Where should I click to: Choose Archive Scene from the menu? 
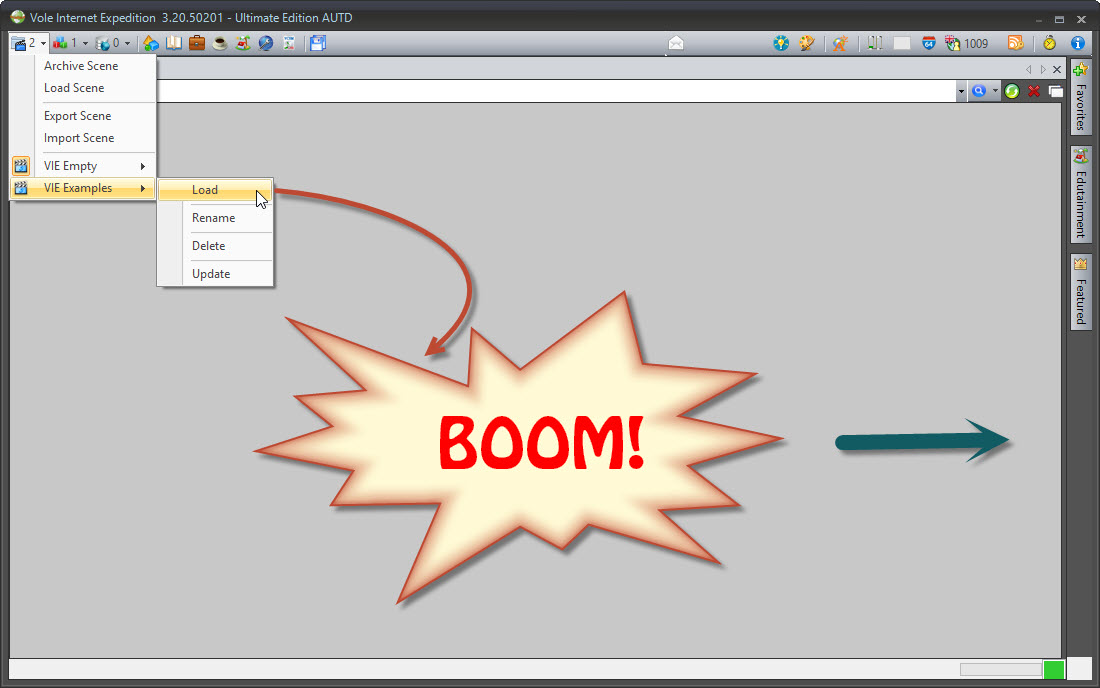(81, 66)
